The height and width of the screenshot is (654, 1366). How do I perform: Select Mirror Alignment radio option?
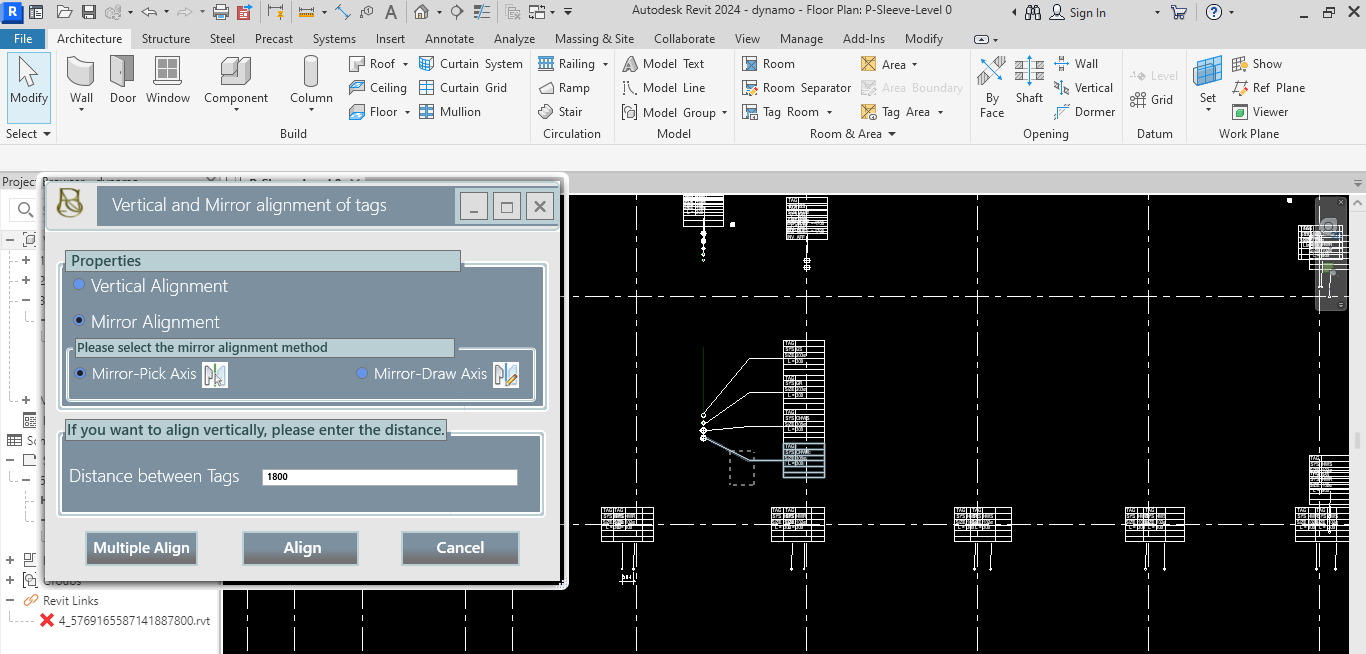pyautogui.click(x=80, y=321)
